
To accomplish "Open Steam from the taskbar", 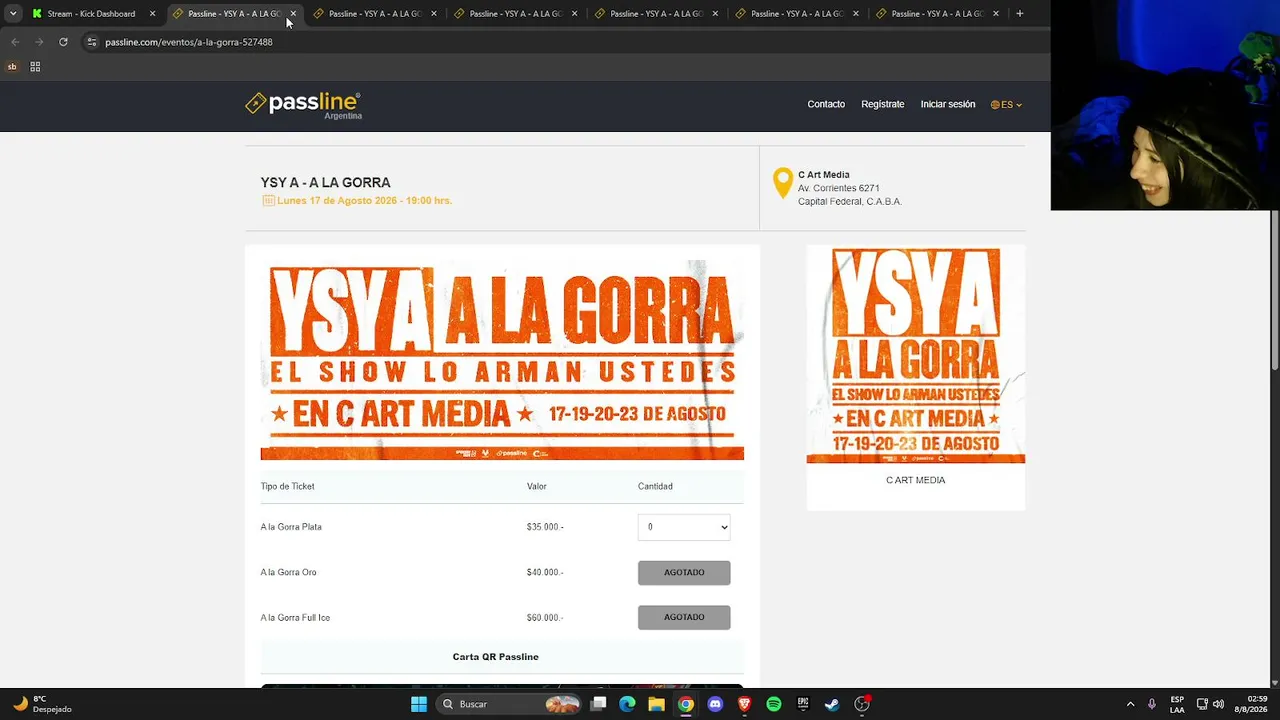I will (x=832, y=704).
